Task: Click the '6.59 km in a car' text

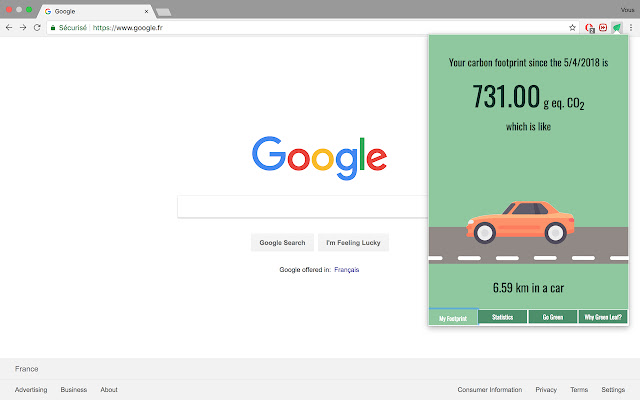Action: coord(528,288)
